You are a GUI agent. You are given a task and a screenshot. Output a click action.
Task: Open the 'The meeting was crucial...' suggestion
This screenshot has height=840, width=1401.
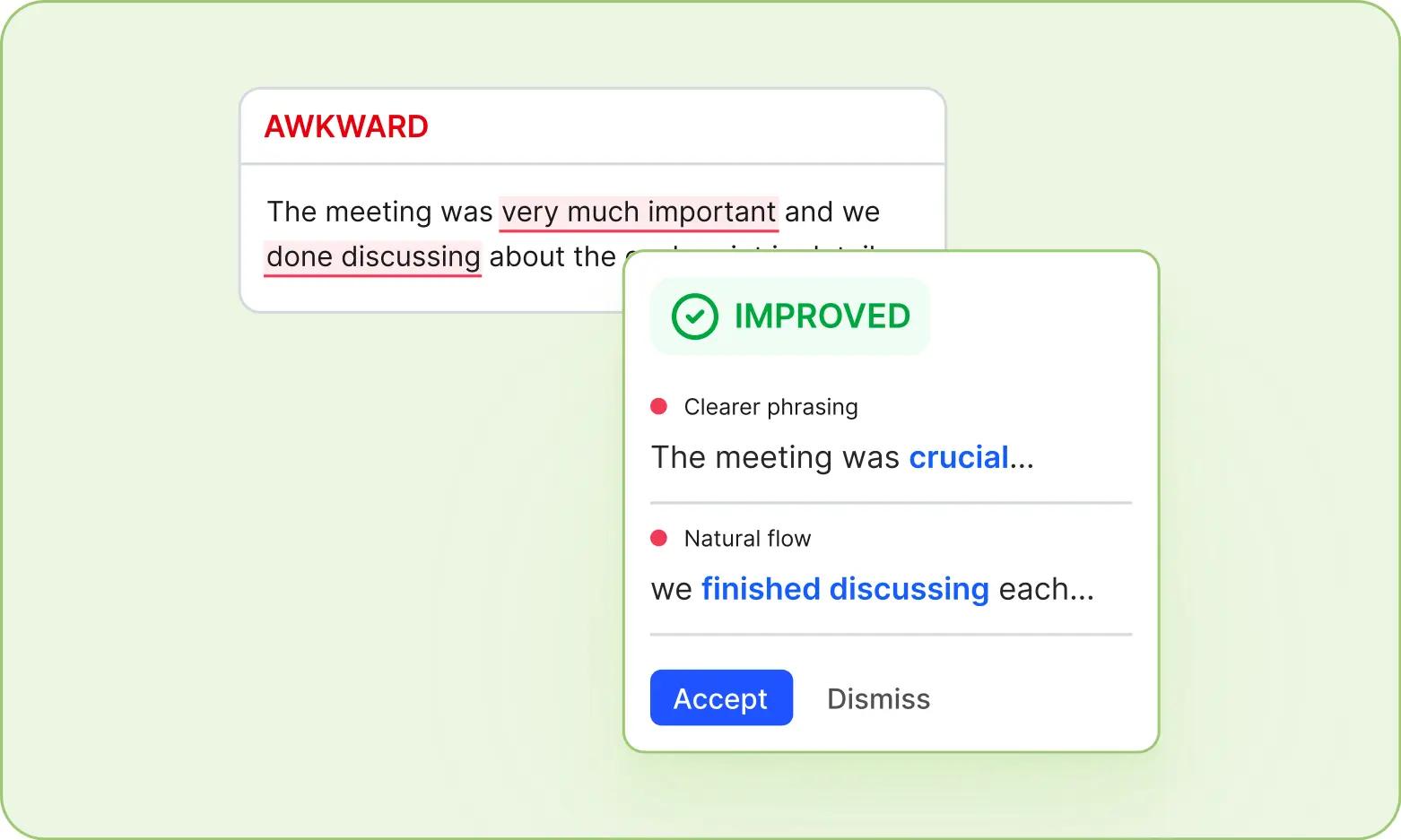pyautogui.click(x=842, y=457)
